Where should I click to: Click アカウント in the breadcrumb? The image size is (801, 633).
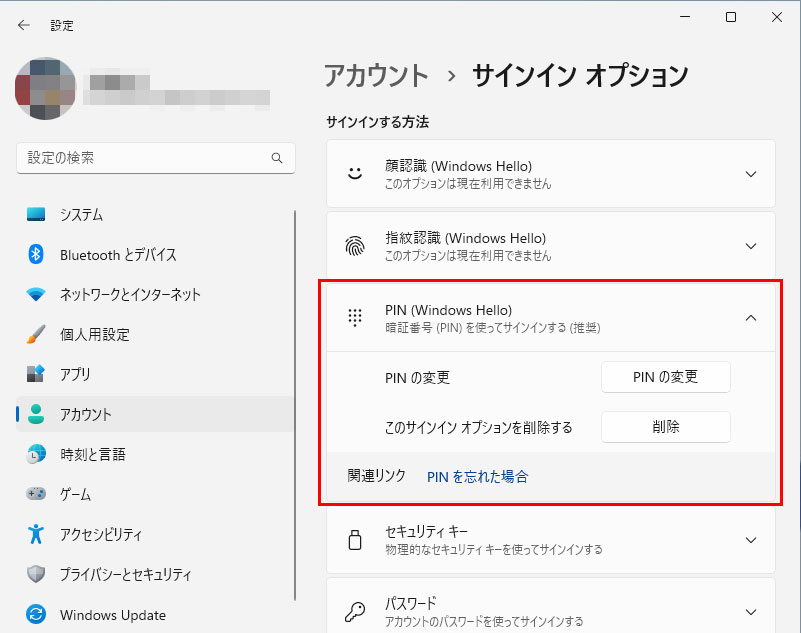point(376,76)
